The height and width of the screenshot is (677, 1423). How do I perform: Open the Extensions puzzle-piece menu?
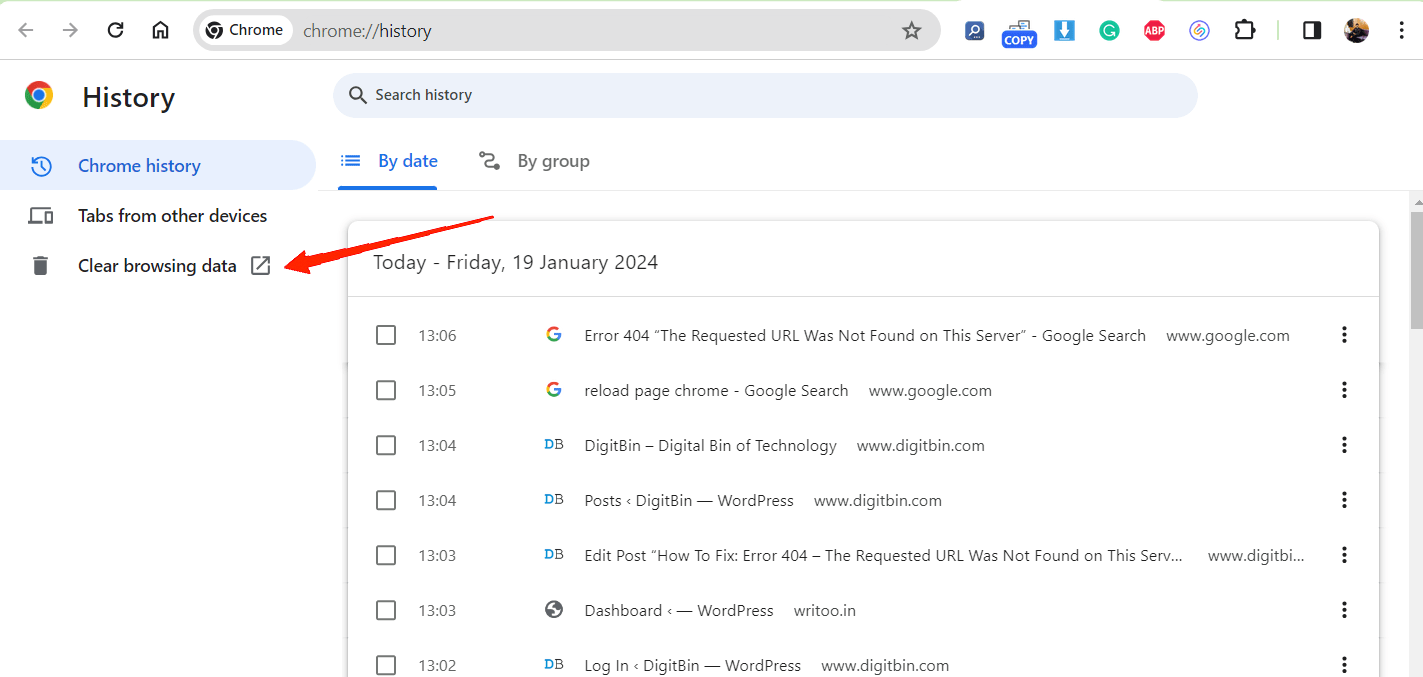(x=1244, y=30)
